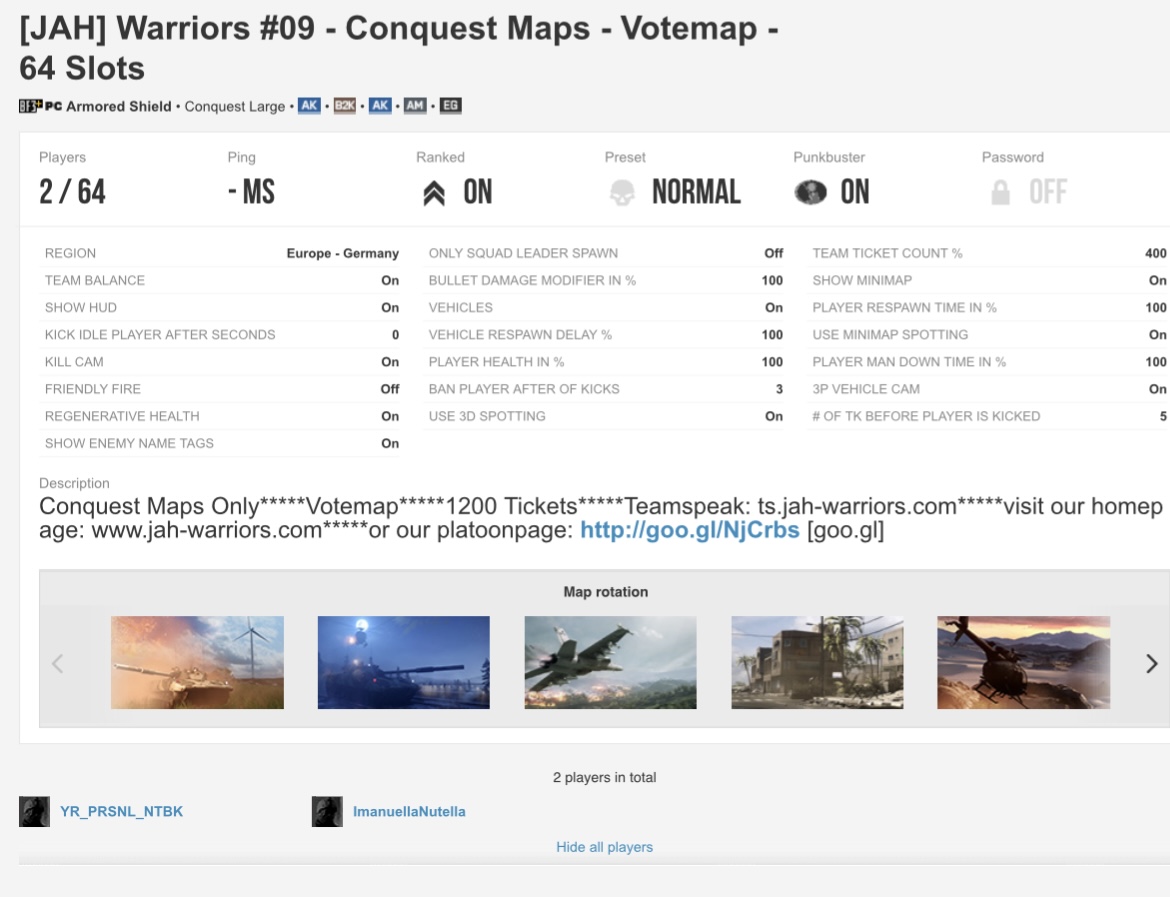Click the AM expansion badge

click(x=415, y=105)
